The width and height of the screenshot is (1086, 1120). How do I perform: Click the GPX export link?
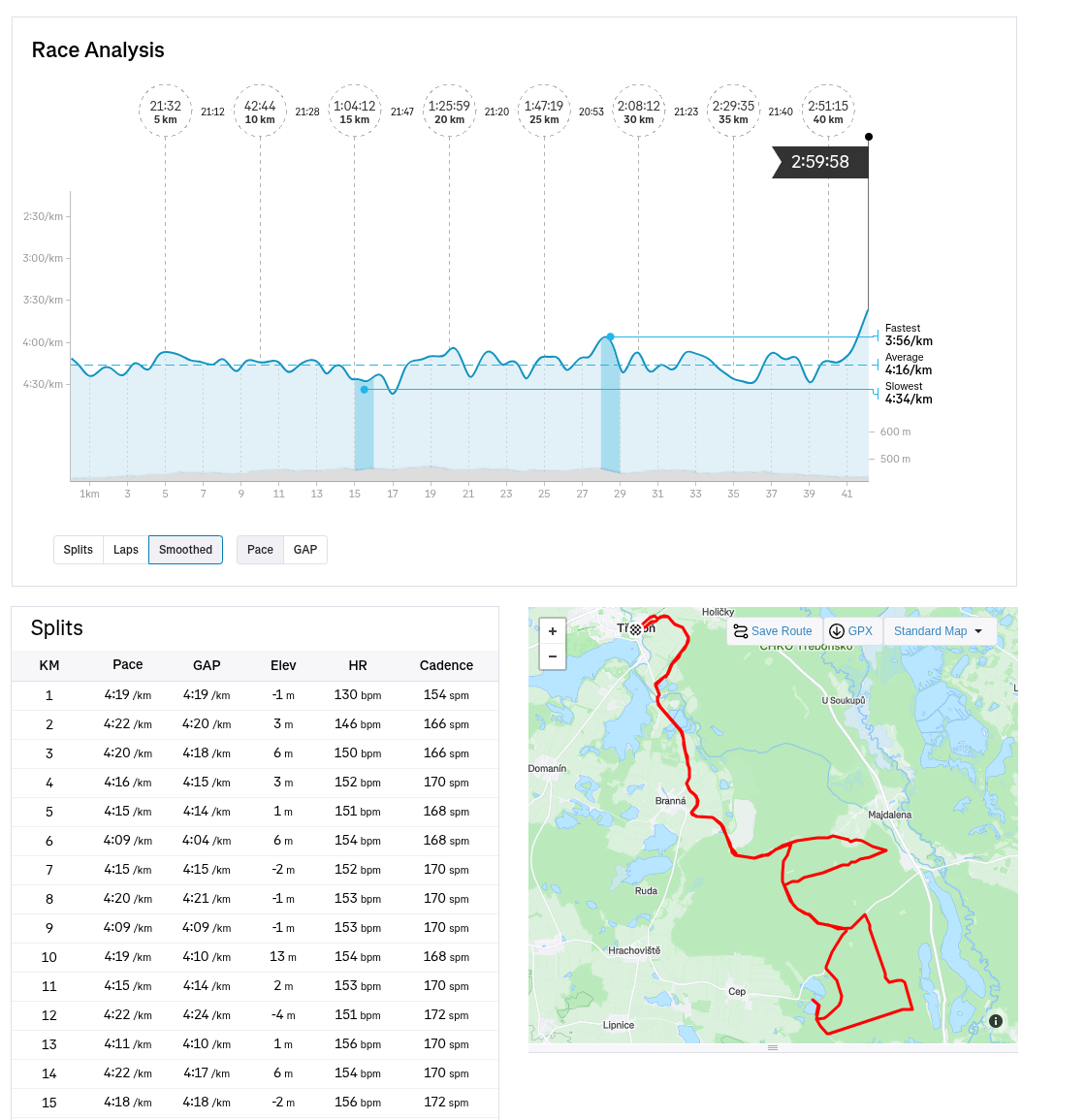860,631
